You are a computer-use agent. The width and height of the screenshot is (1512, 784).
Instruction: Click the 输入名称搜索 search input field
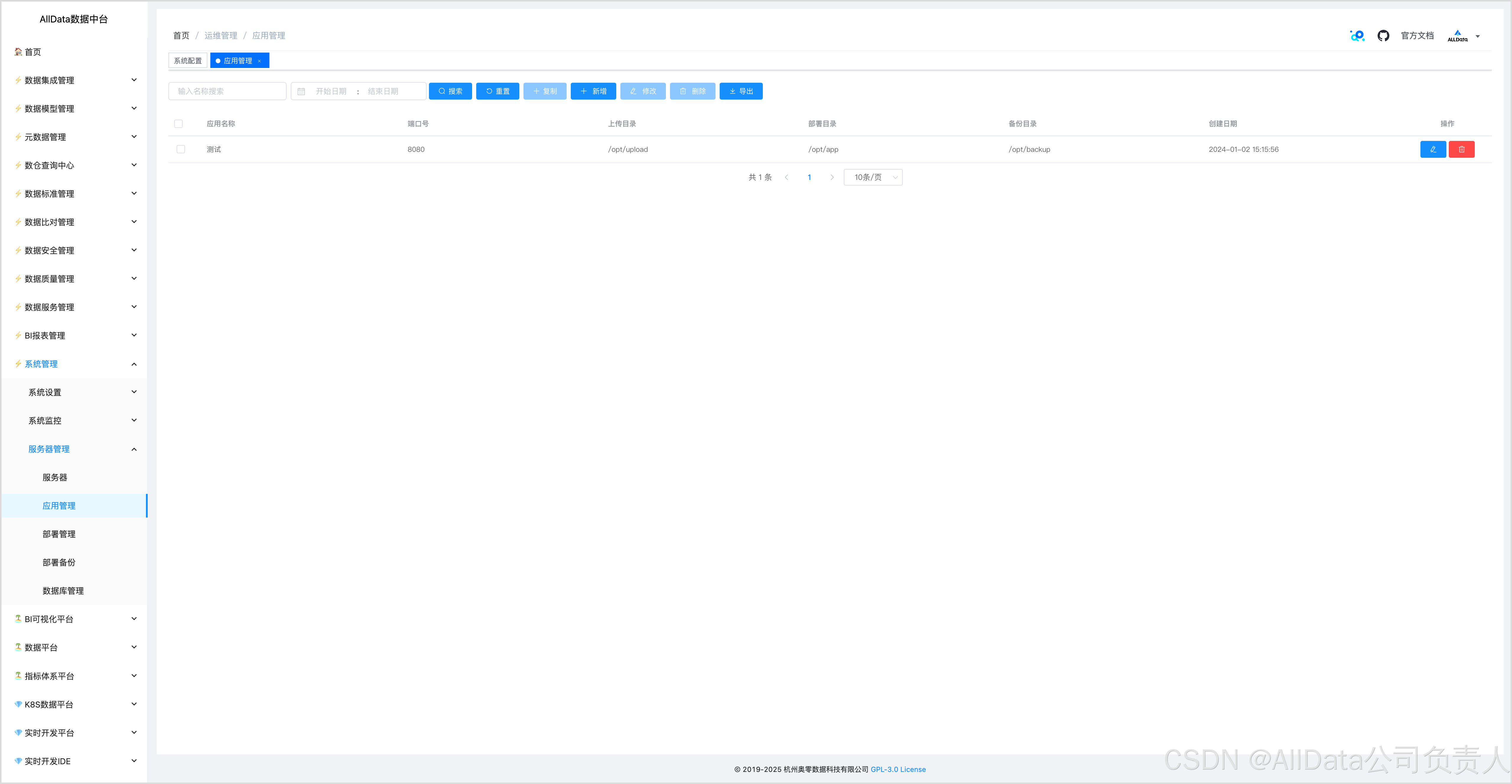tap(227, 92)
